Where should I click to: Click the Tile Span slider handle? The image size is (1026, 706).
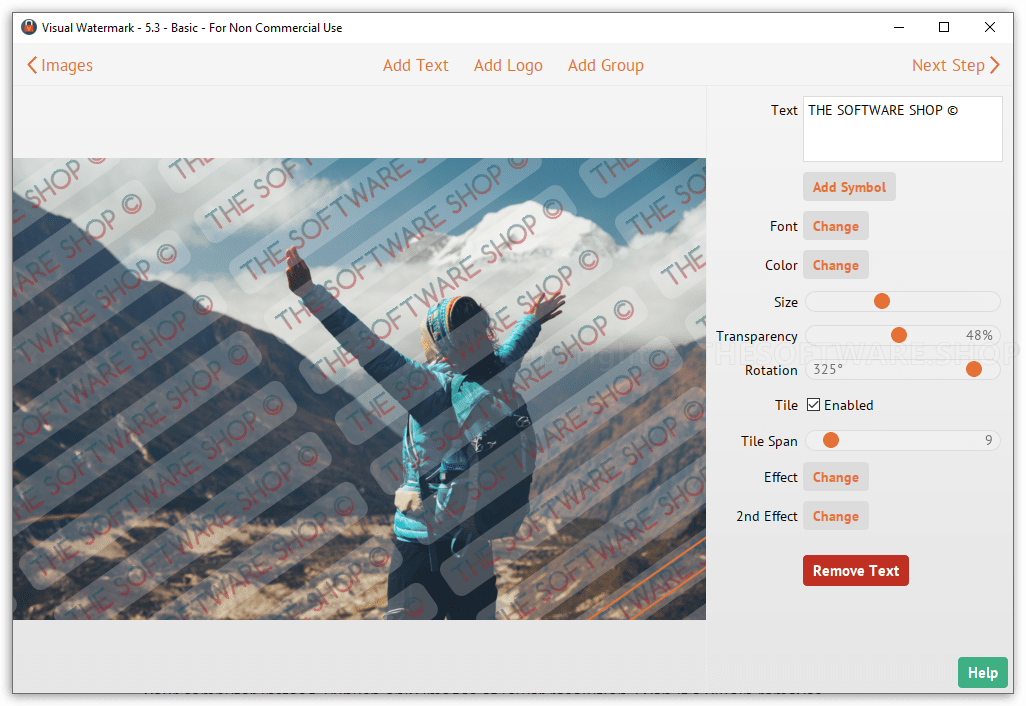830,440
